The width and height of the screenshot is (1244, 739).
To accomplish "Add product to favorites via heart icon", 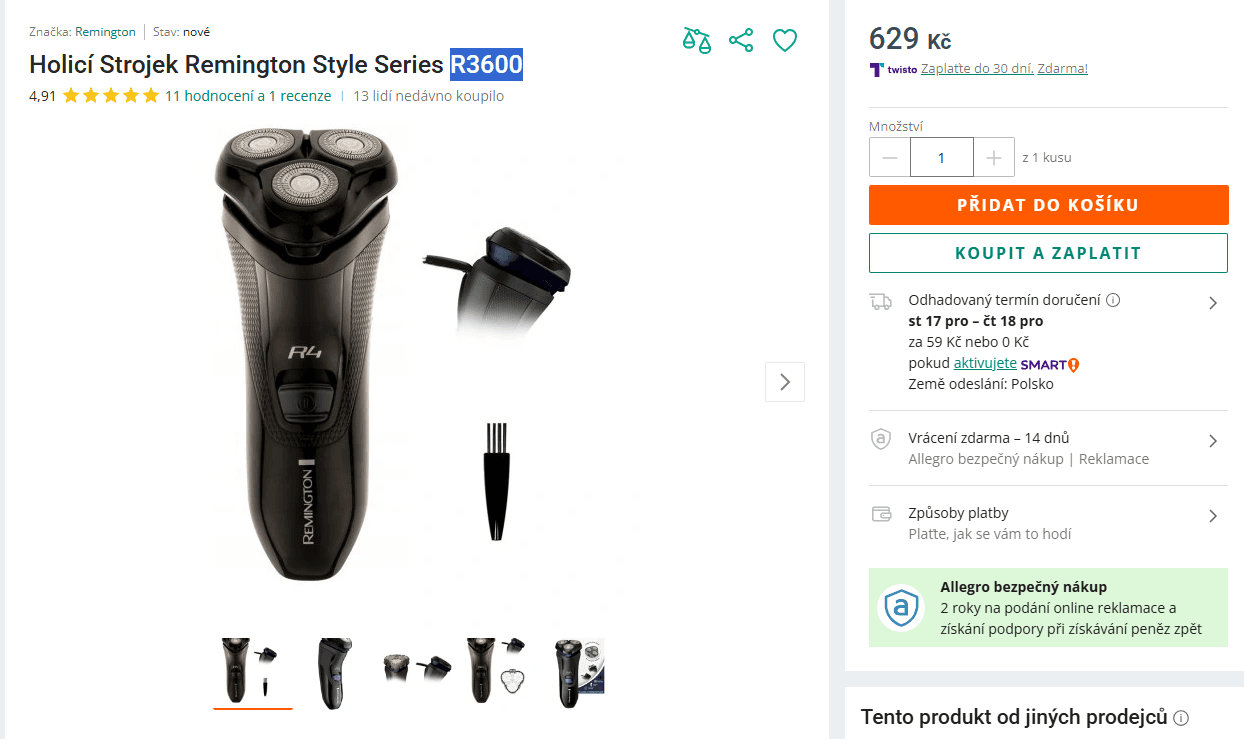I will [x=785, y=40].
